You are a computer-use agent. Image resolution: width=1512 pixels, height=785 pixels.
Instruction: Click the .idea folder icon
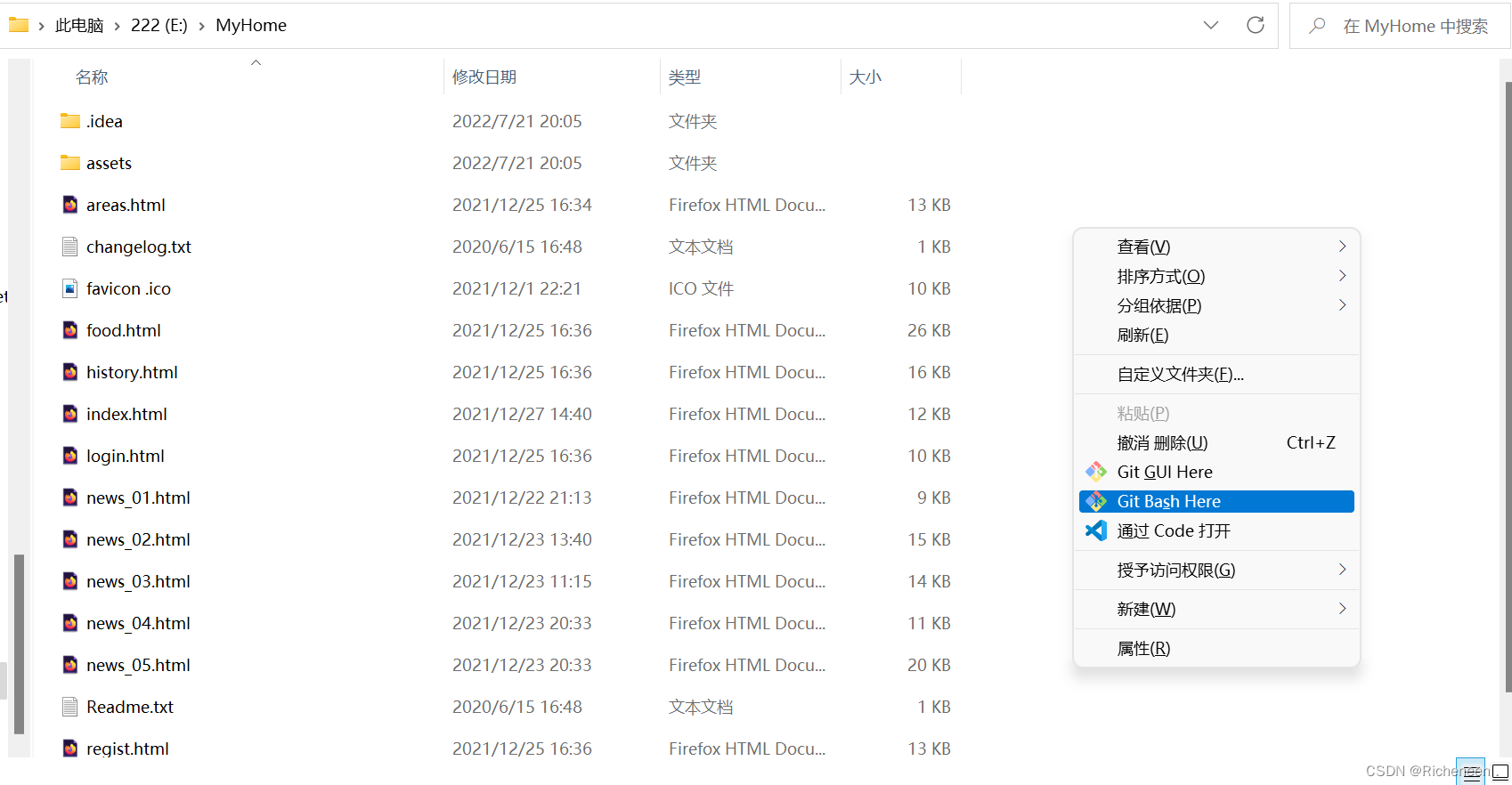click(x=70, y=121)
